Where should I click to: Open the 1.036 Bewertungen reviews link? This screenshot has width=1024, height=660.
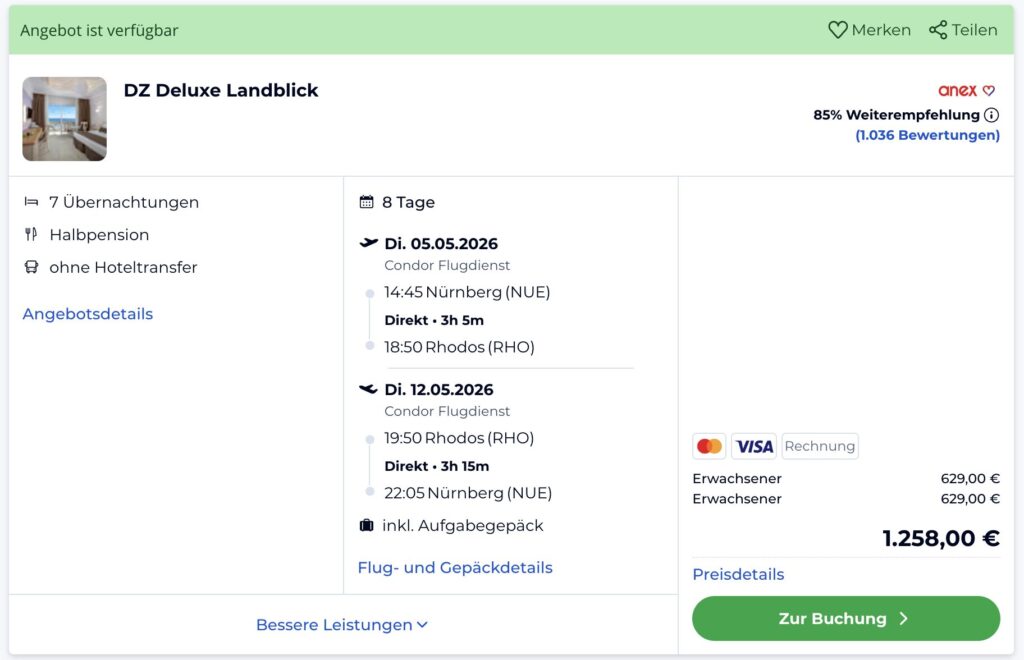point(927,135)
